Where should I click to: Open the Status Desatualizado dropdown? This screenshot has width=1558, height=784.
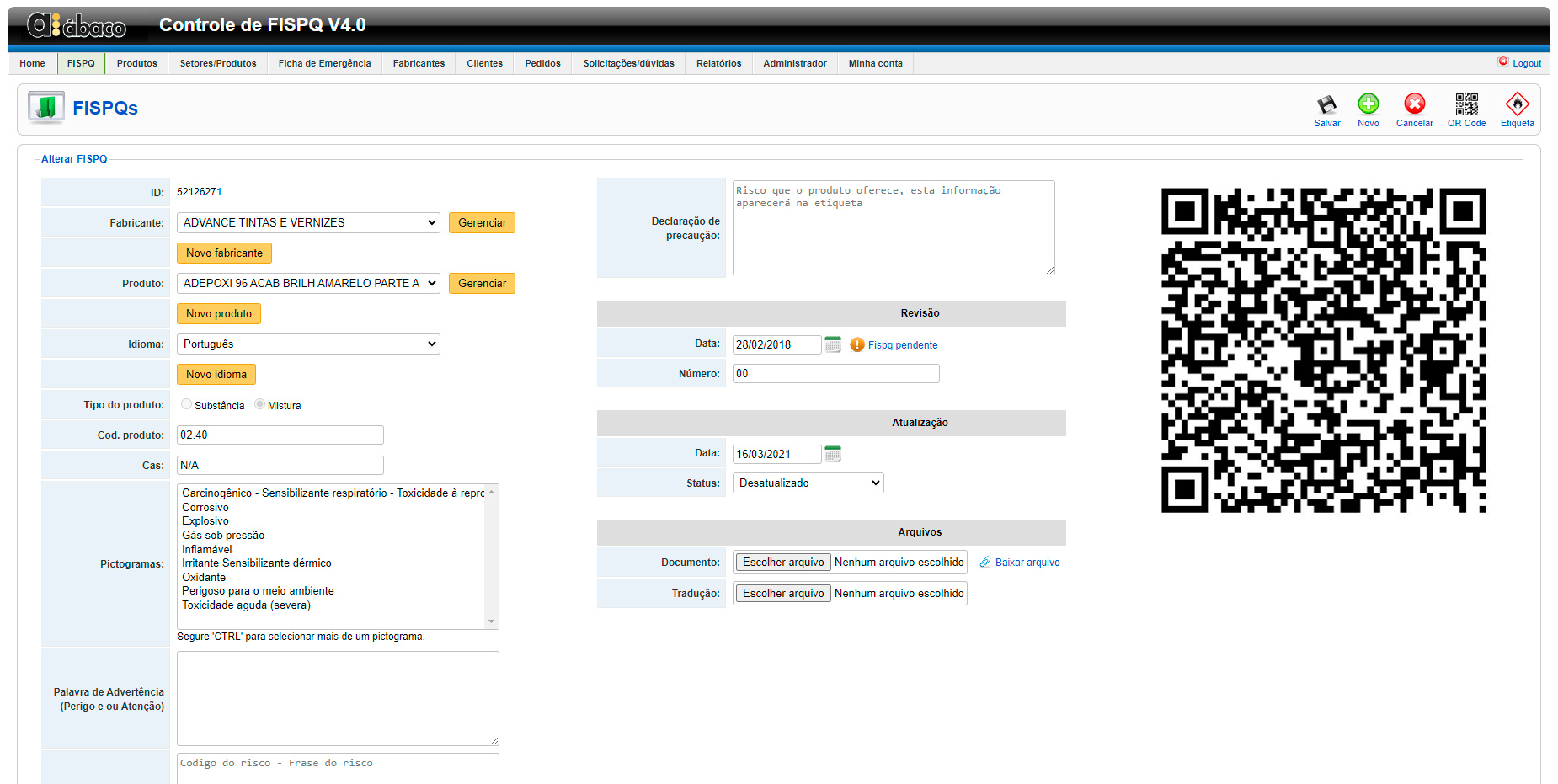[x=808, y=483]
